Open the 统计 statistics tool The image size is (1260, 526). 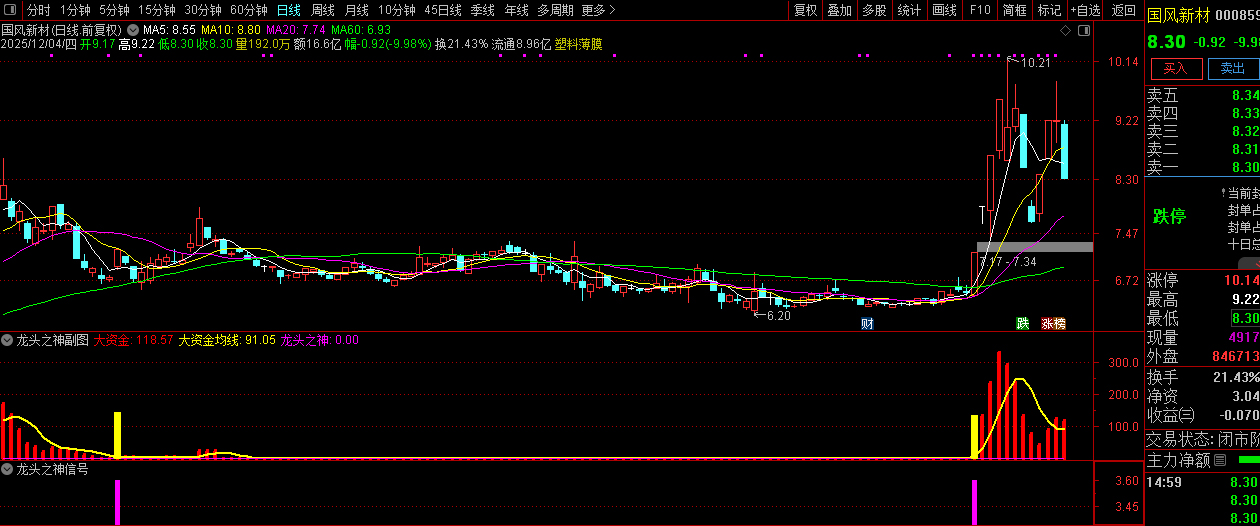(x=909, y=10)
